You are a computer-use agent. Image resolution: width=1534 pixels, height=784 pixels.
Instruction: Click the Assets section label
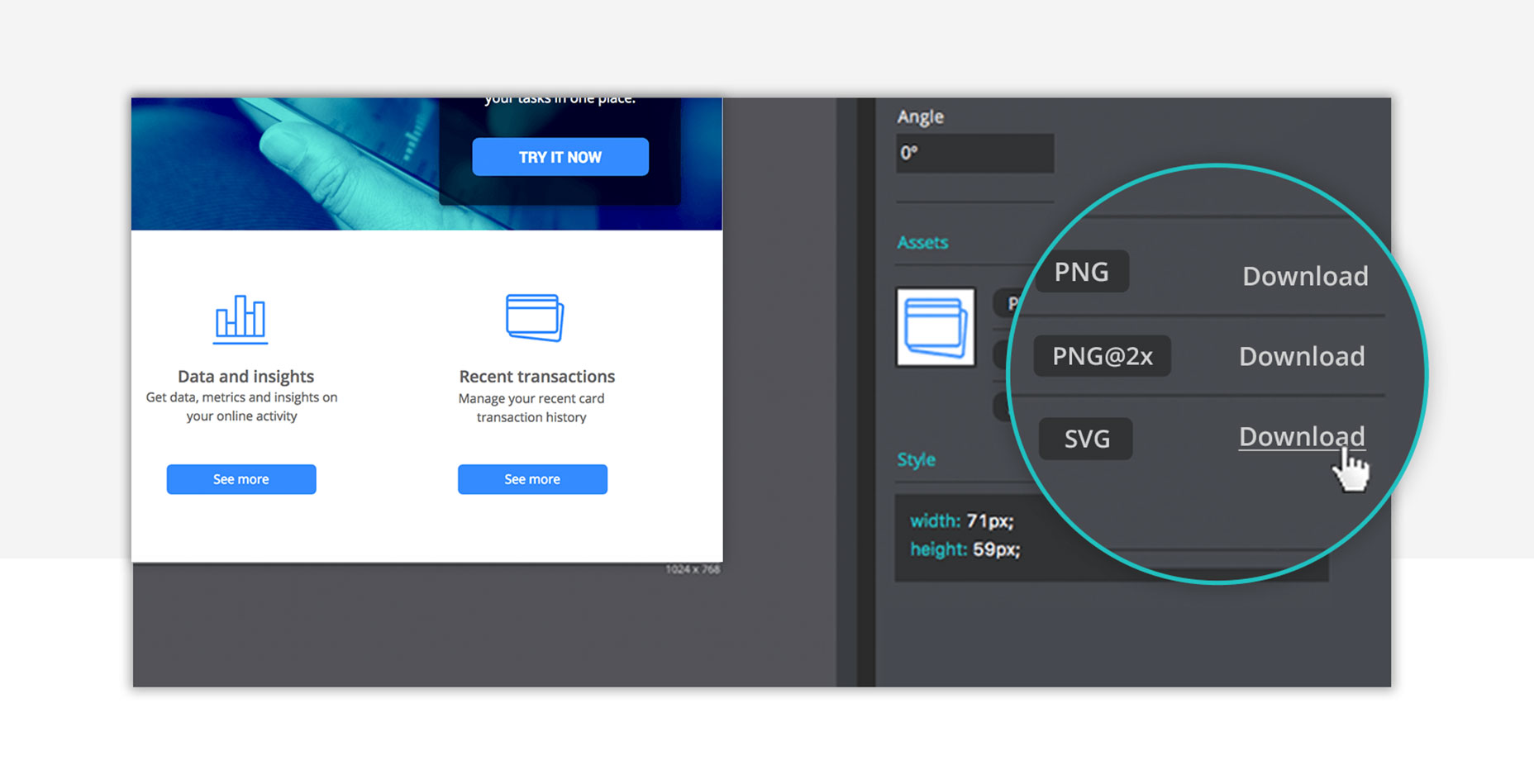point(922,242)
